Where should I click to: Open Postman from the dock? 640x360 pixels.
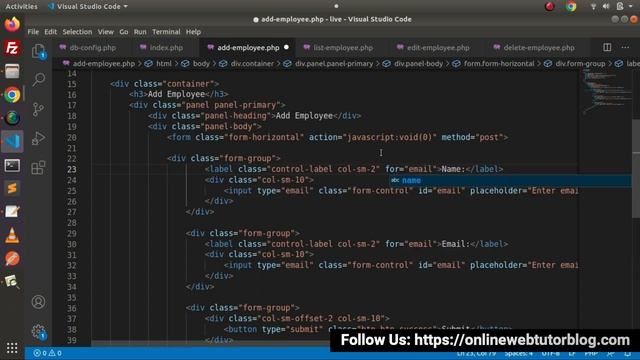point(12,259)
